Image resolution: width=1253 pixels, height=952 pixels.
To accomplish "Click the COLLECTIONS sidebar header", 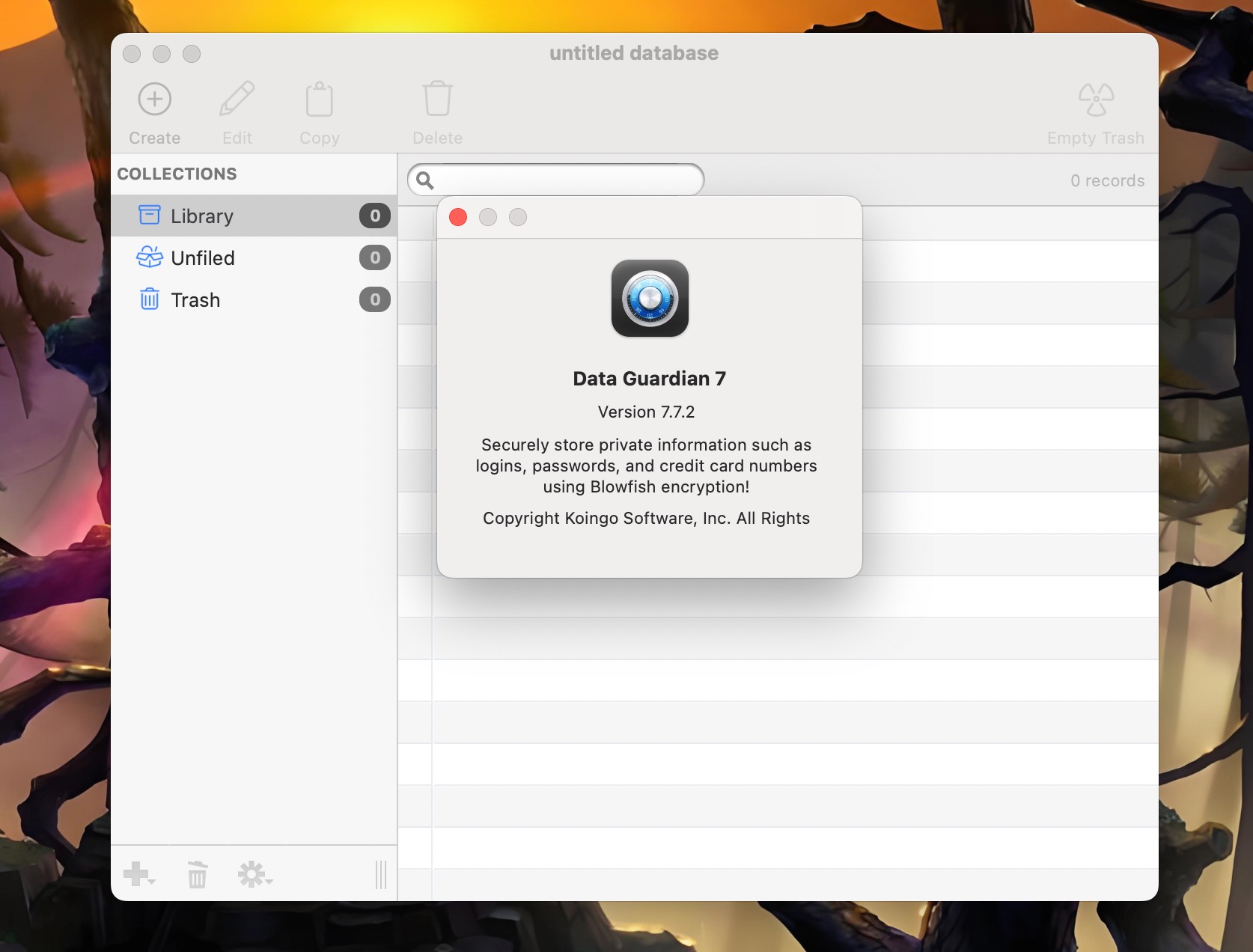I will [x=177, y=174].
